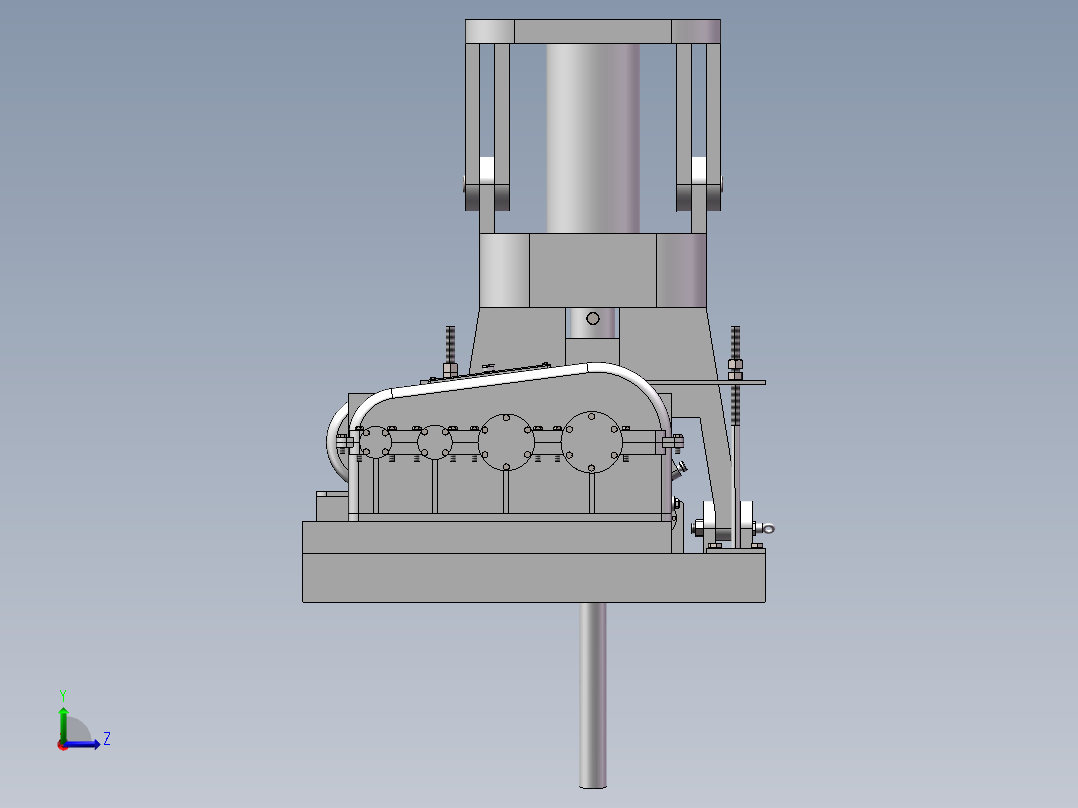Click the green Y axis arrow of the triad

click(63, 723)
